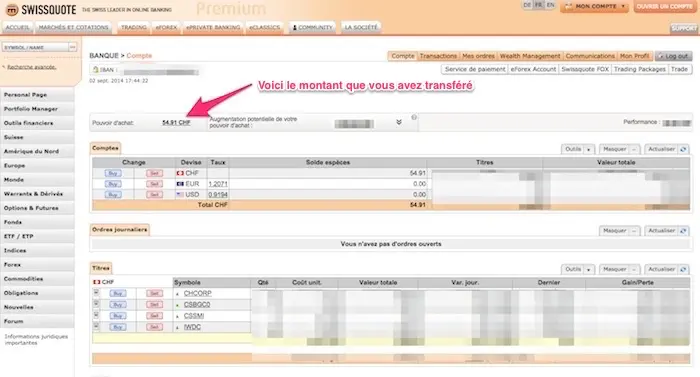This screenshot has width=700, height=377.
Task: Open Portfolio Manager in sidebar
Action: tap(37, 109)
